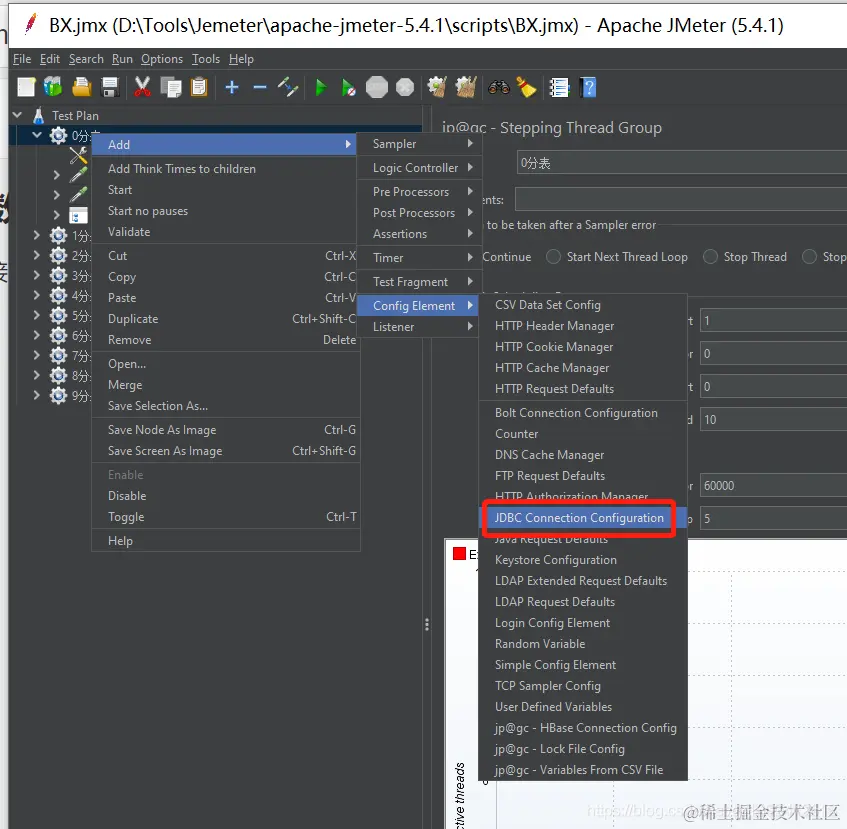Expand the 5分 thread group node
Screen dimensions: 847x829
pos(36,315)
